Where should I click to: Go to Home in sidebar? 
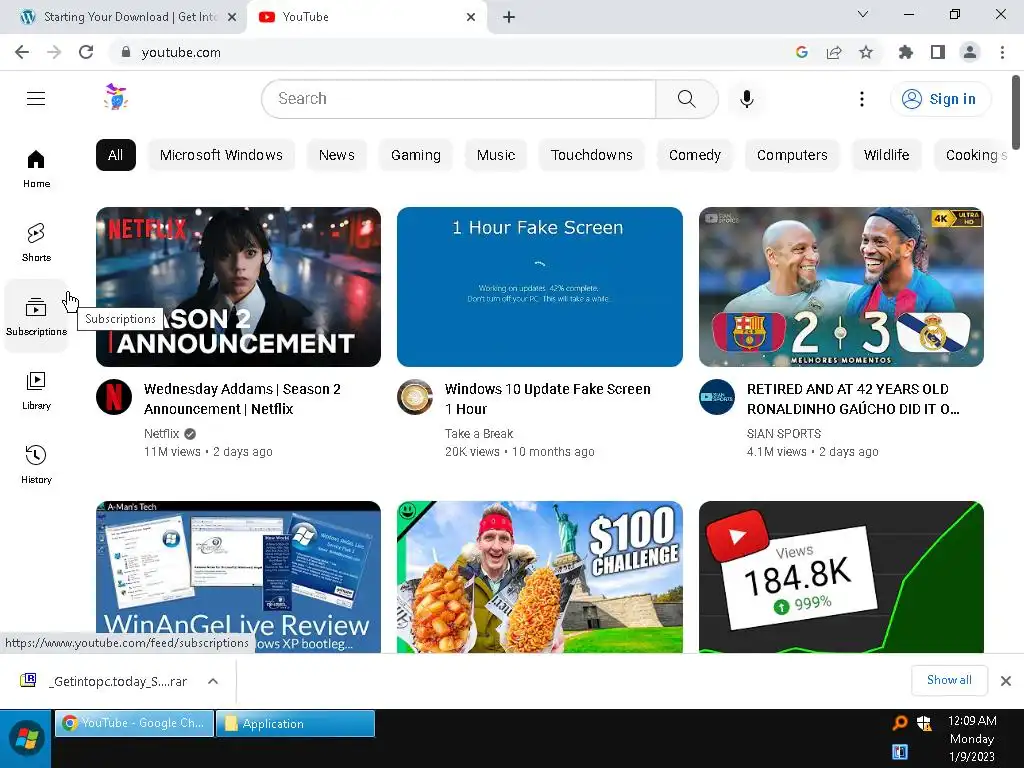pos(37,169)
